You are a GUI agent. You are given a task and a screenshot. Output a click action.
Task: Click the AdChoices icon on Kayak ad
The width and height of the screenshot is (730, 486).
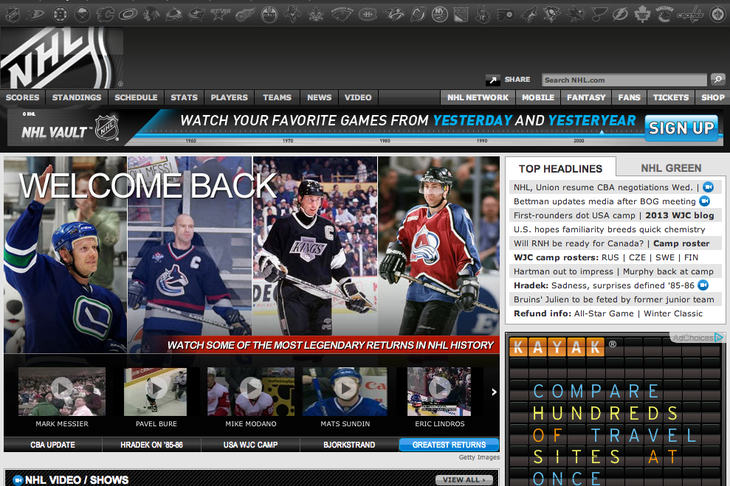click(x=720, y=338)
